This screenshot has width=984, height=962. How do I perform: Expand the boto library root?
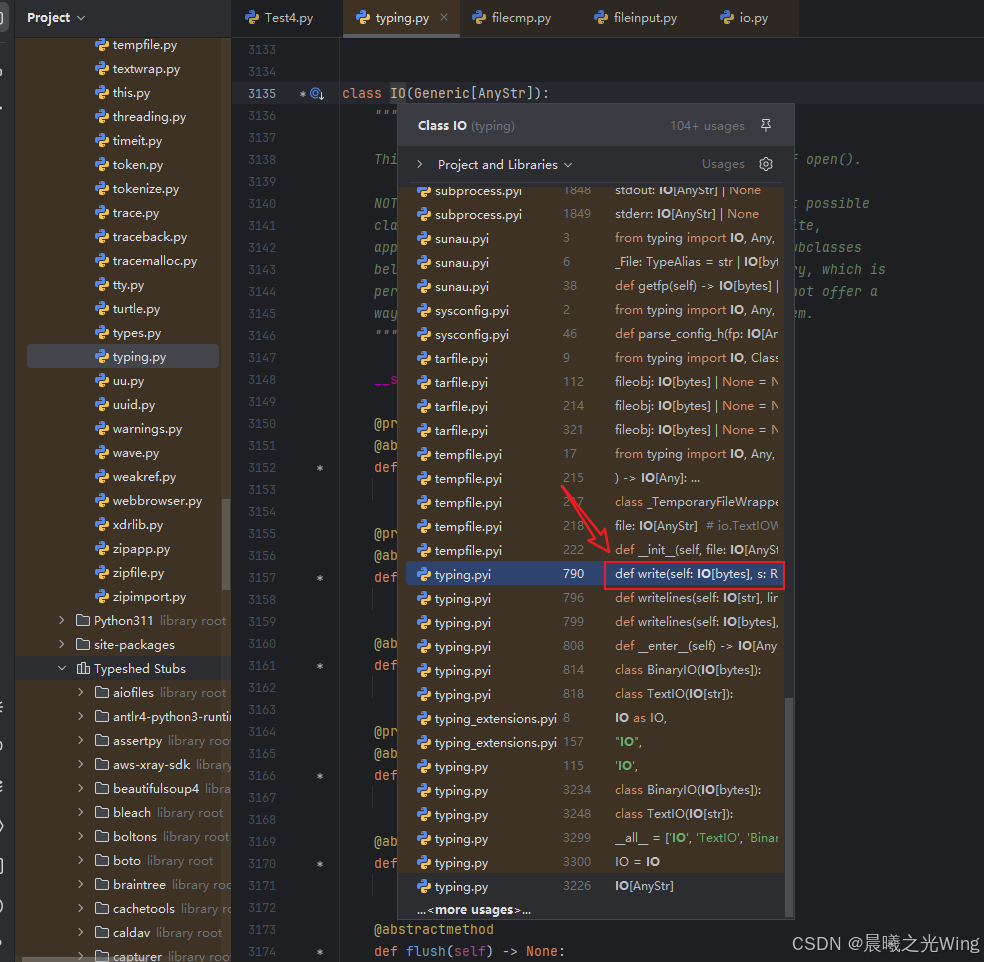tap(80, 860)
